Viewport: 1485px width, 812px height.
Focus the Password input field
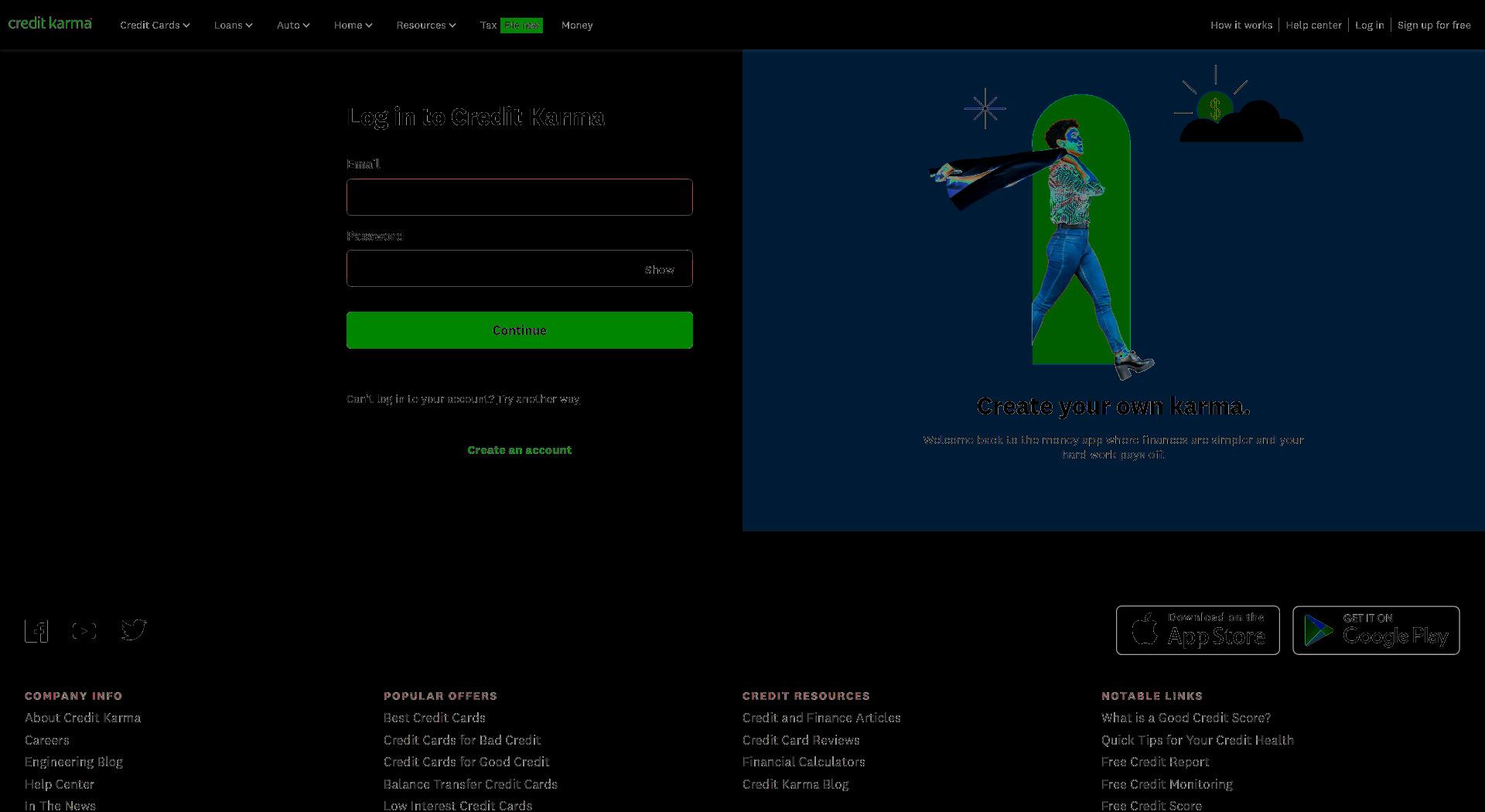click(x=520, y=268)
